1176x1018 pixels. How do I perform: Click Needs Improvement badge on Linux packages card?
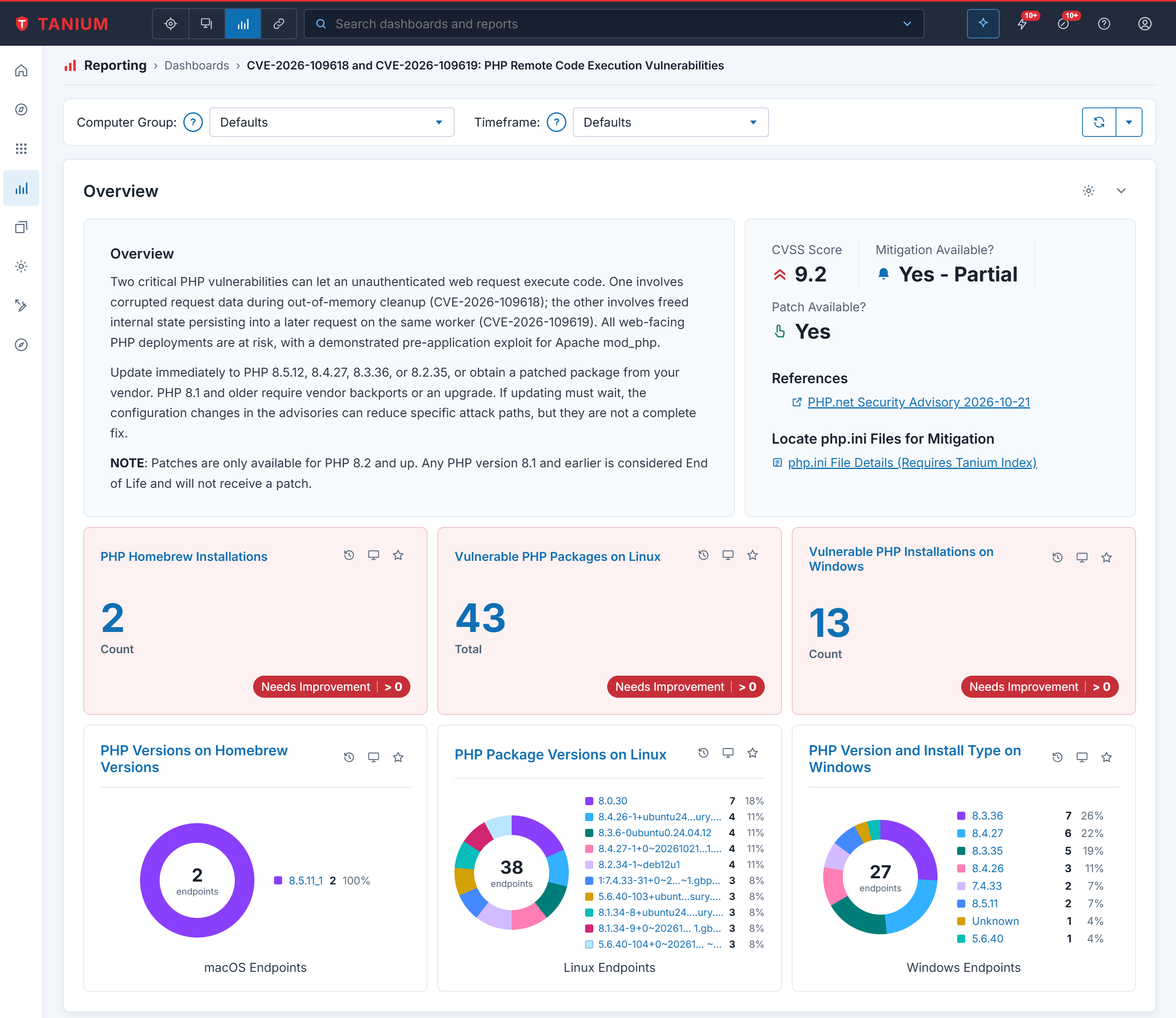click(x=685, y=687)
